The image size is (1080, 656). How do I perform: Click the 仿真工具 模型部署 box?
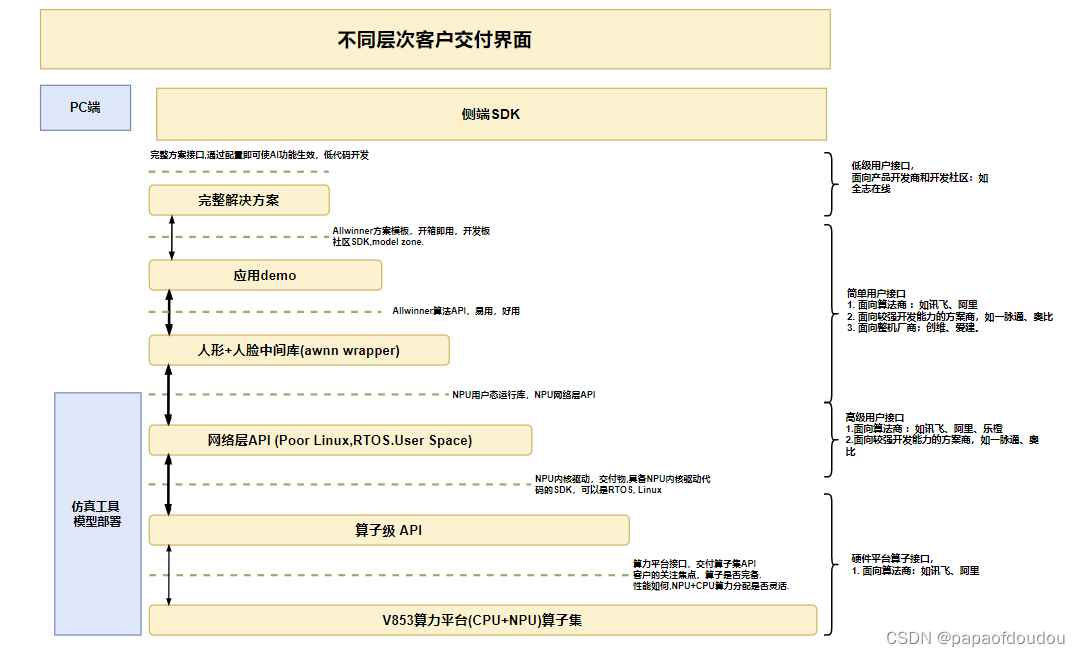tap(98, 514)
